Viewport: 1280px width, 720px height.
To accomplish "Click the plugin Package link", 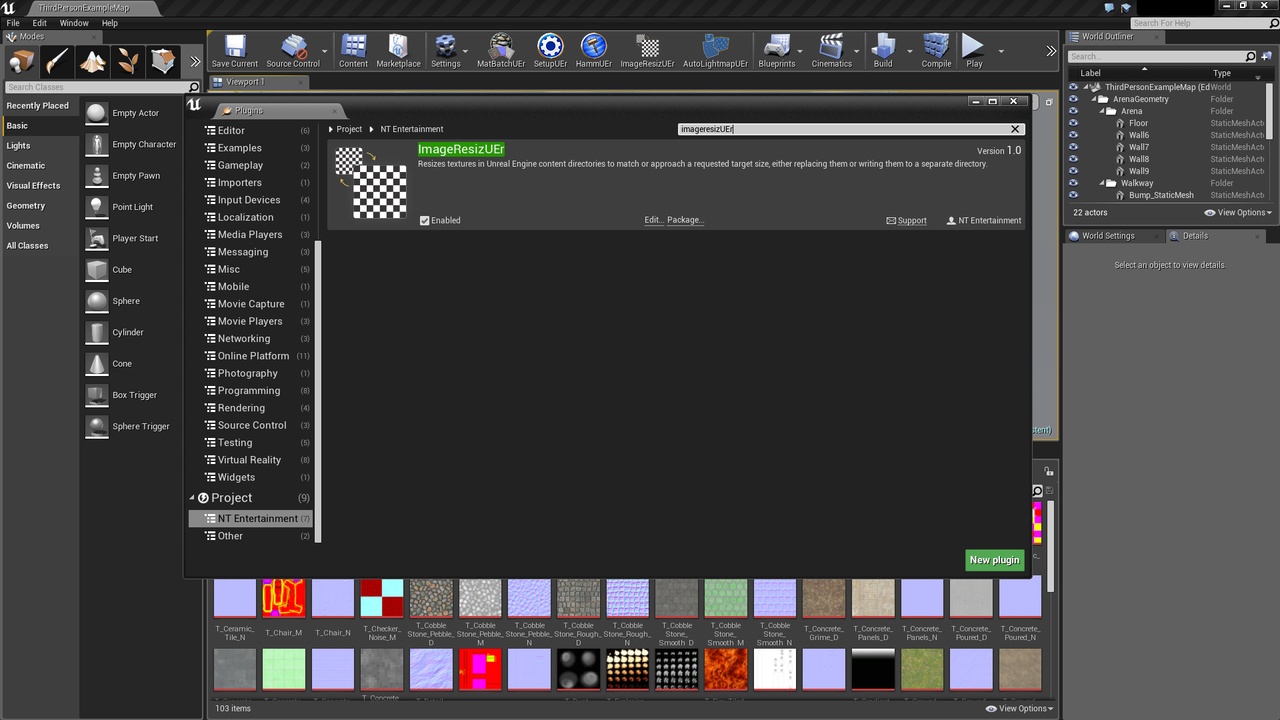I will tap(685, 220).
